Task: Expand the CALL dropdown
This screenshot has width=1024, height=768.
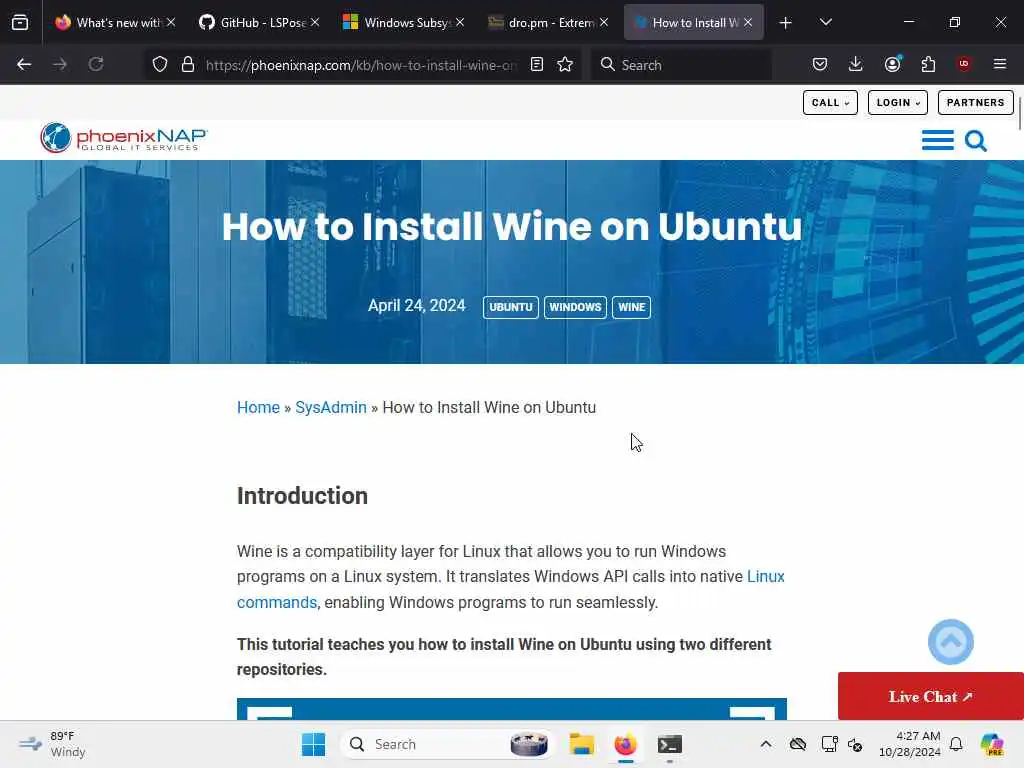Action: tap(830, 103)
